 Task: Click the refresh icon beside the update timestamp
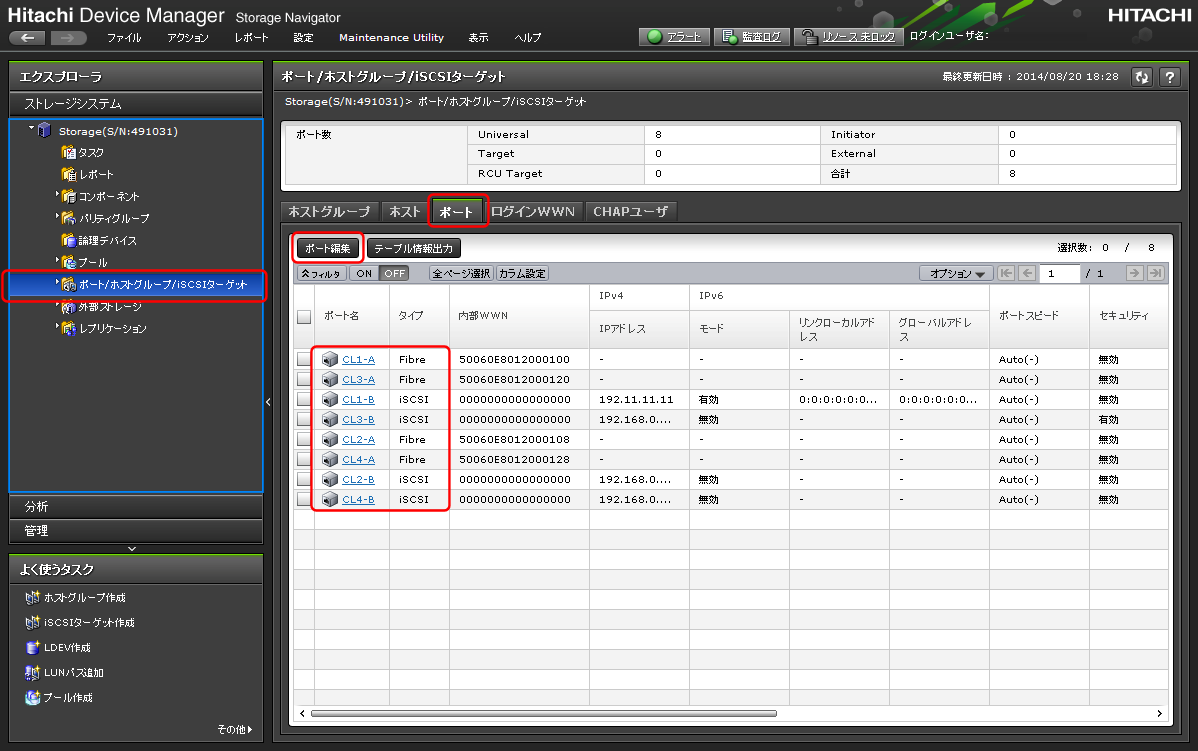click(1141, 77)
